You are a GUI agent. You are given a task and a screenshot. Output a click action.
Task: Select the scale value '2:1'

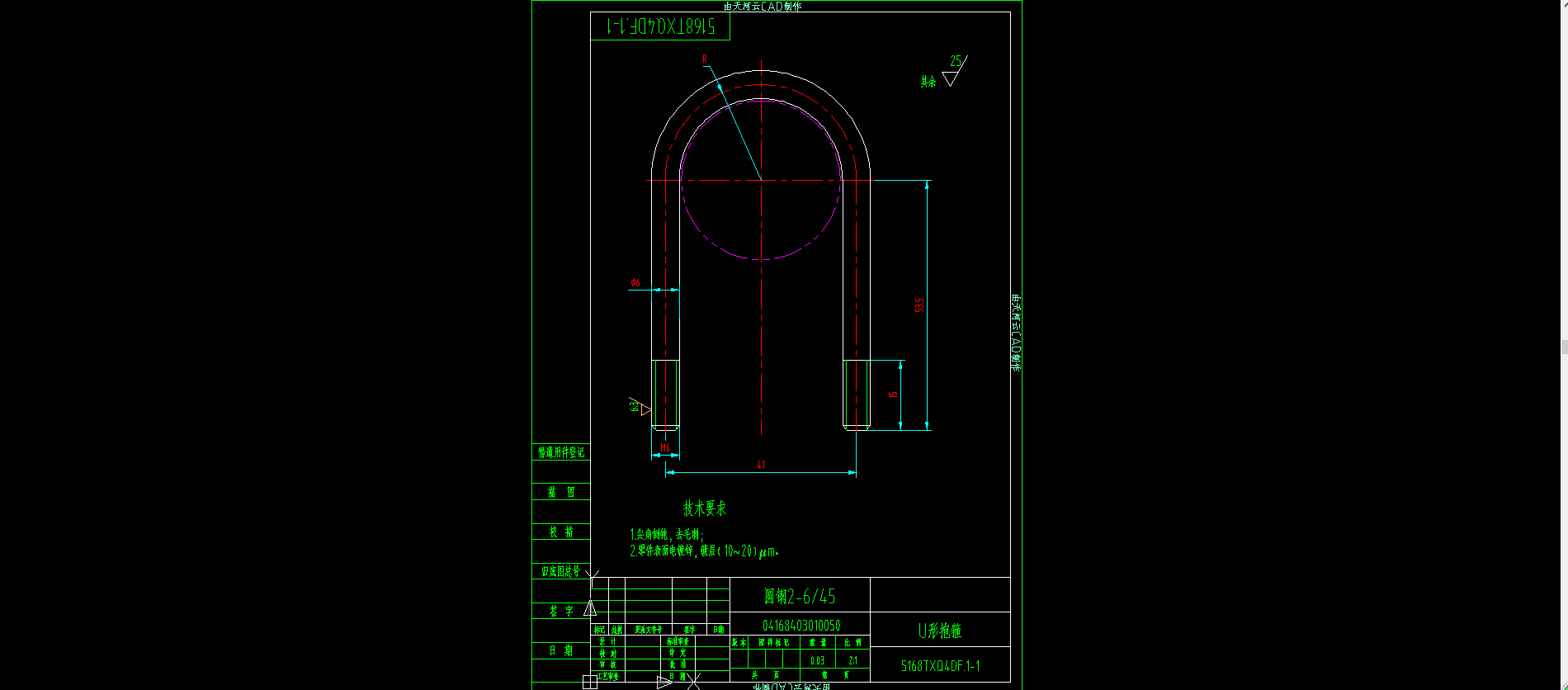click(852, 661)
